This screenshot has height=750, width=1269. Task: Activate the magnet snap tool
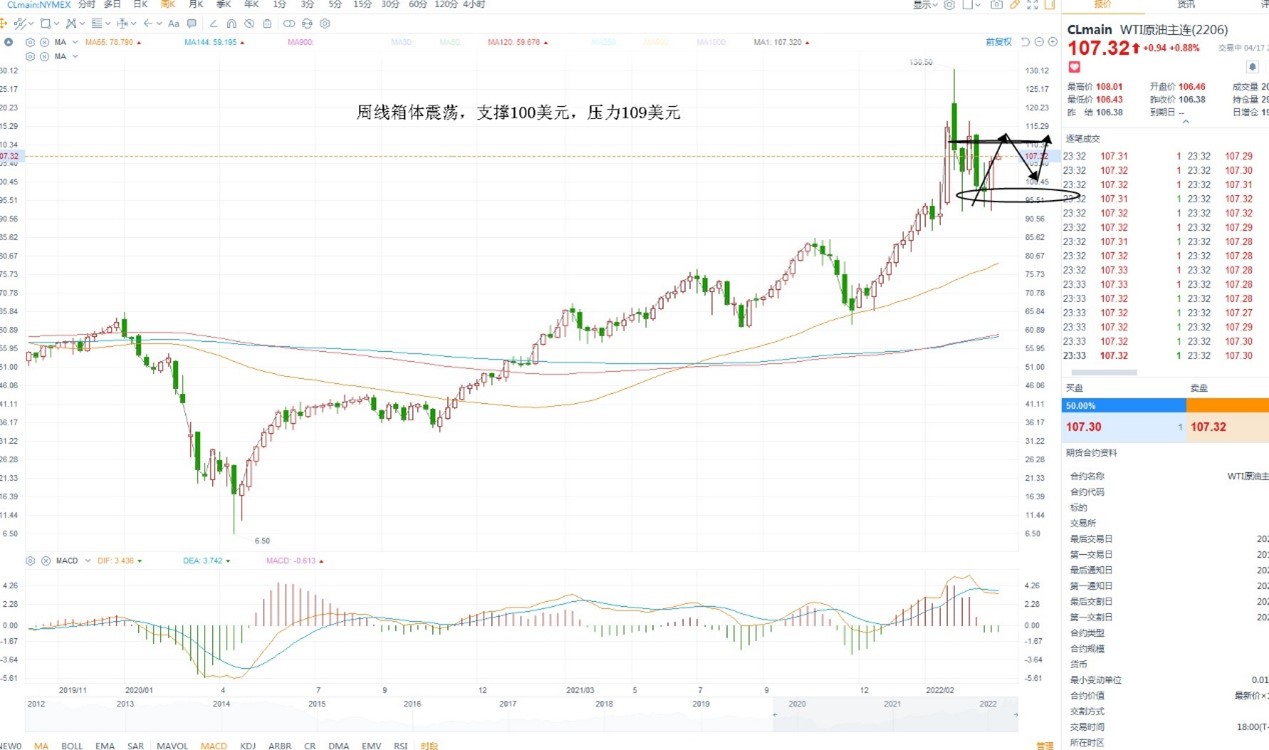click(231, 23)
